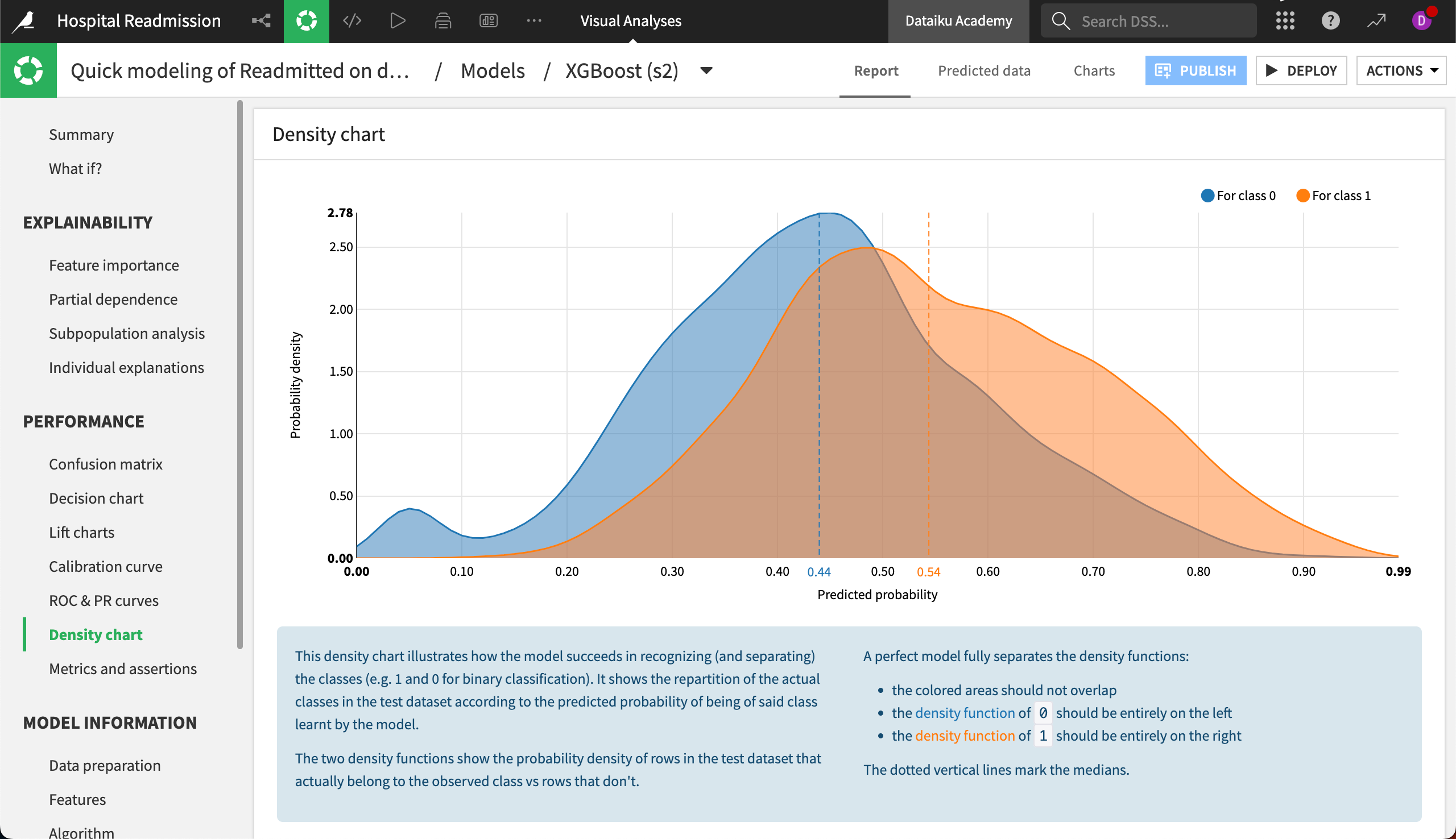Toggle the 'For class 0' legend item

1246,196
